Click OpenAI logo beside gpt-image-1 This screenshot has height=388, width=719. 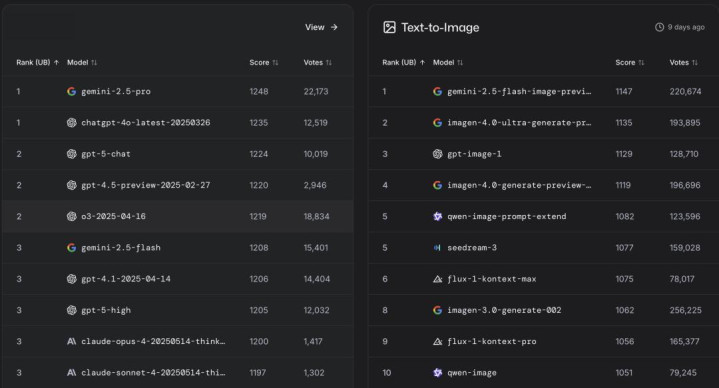[x=437, y=154]
